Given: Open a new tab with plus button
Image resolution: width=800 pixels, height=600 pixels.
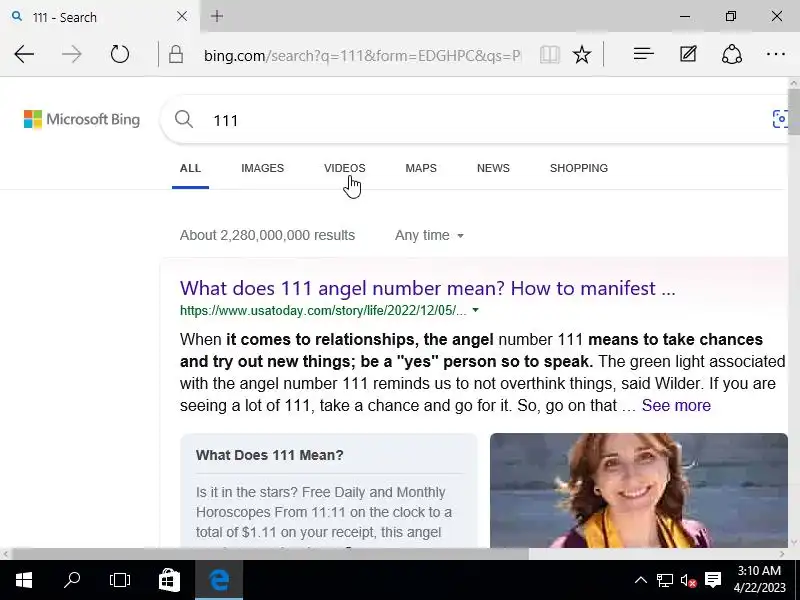Looking at the screenshot, I should 217,16.
